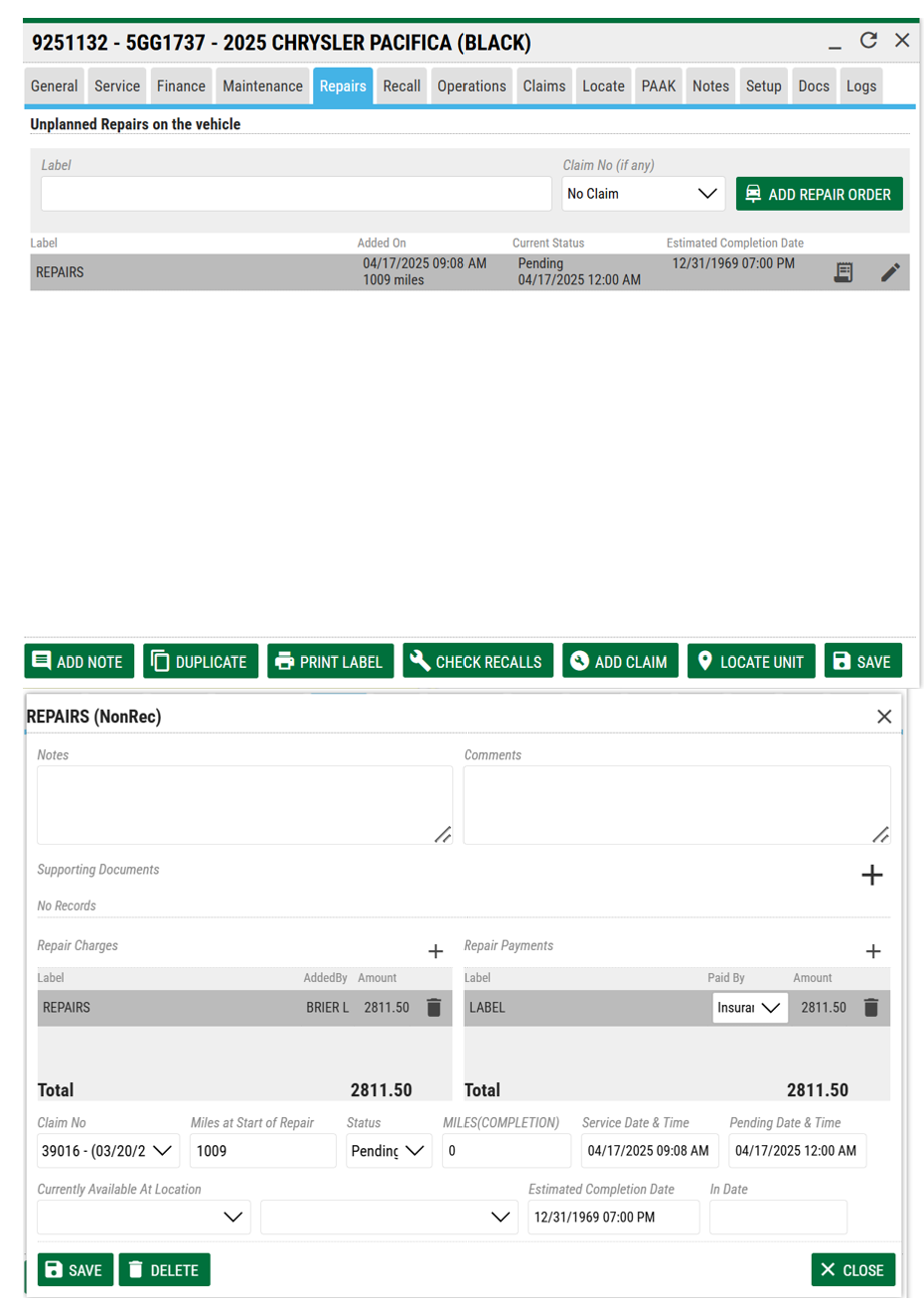Click the refresh icon in title bar
Viewport: 924px width, 1307px height.
(x=868, y=41)
